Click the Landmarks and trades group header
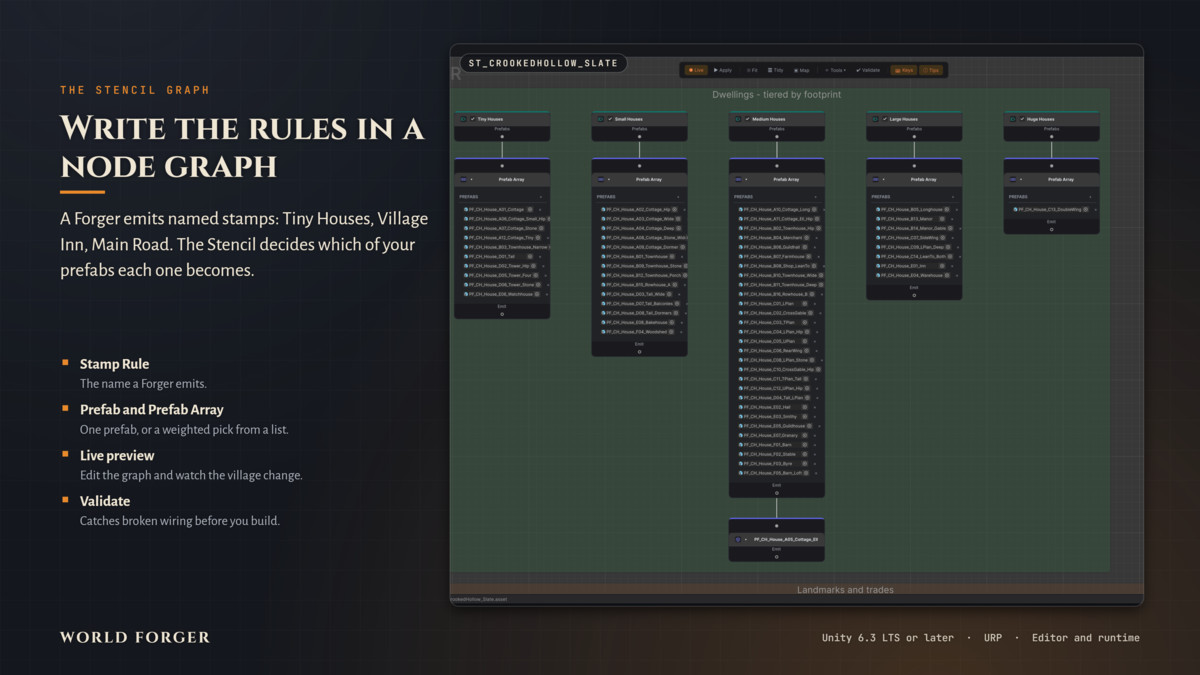Viewport: 1200px width, 675px height. tap(845, 590)
